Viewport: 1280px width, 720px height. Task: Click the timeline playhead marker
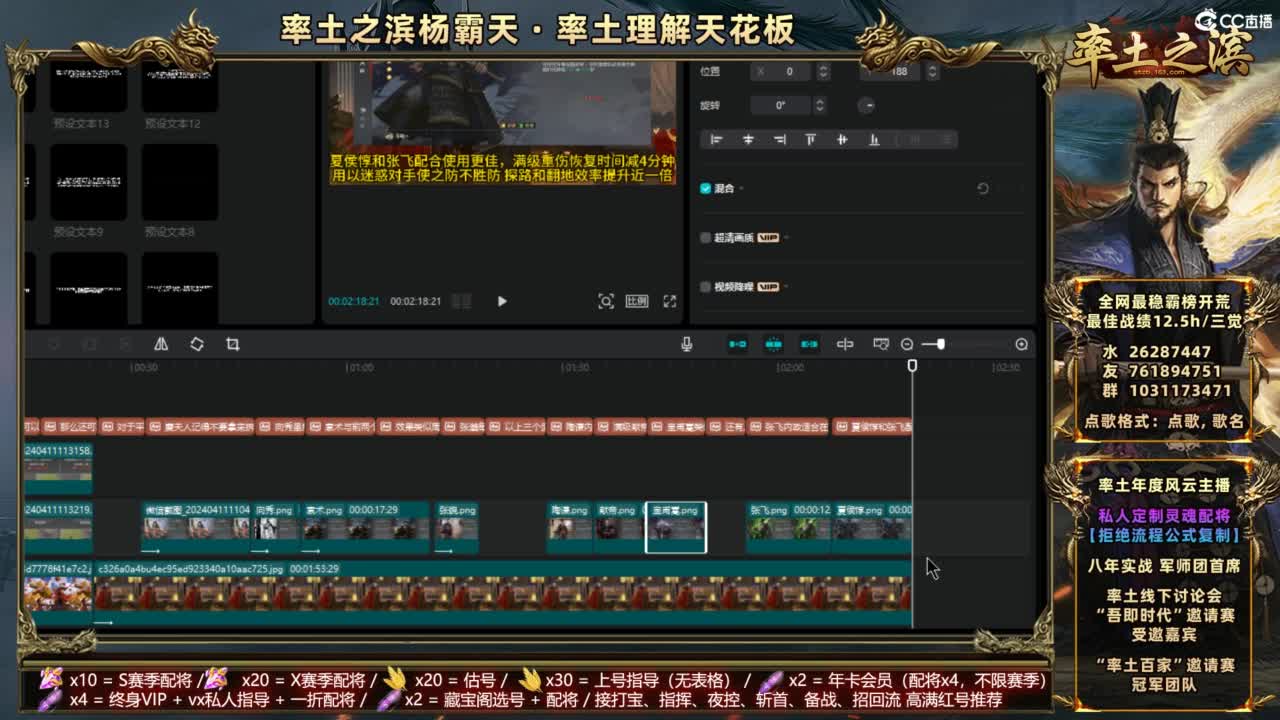coord(912,366)
